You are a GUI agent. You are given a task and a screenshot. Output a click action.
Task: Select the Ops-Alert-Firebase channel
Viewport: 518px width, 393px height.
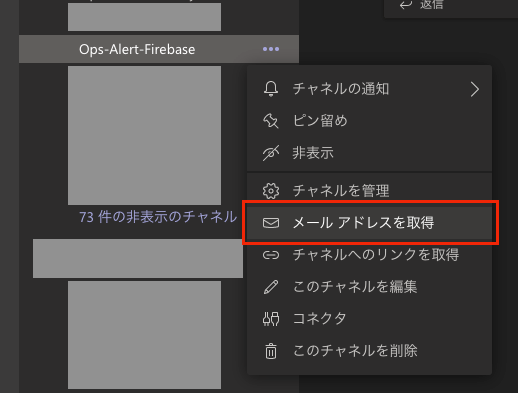(159, 49)
